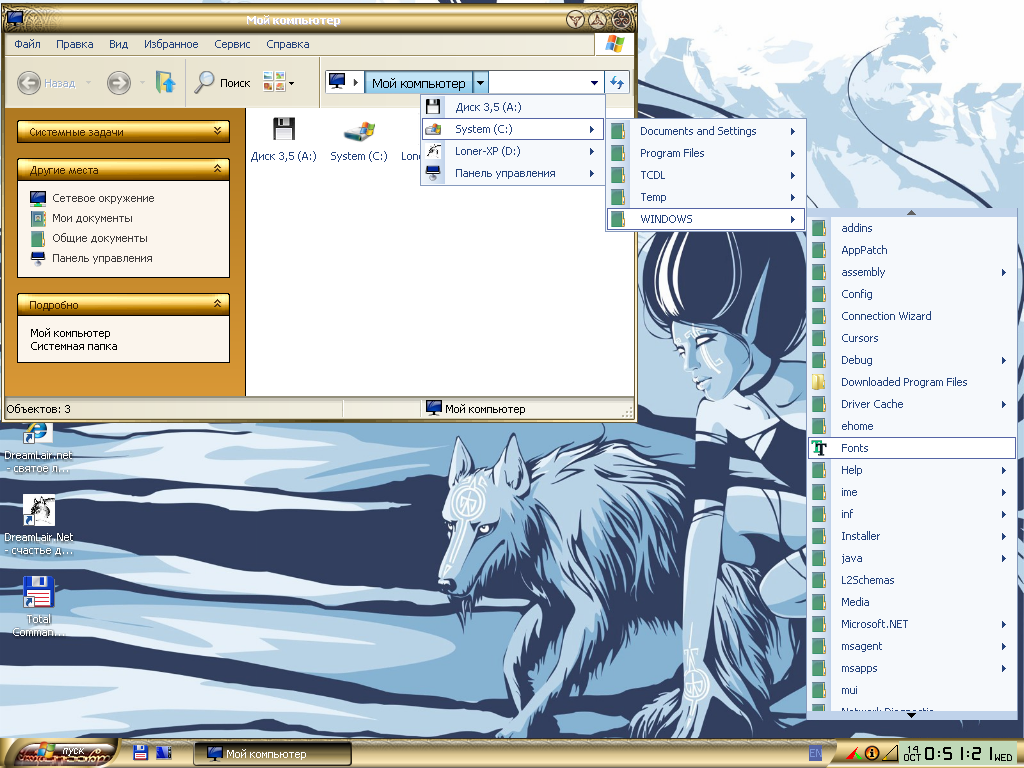This screenshot has width=1024, height=768.
Task: Open the Вид menu
Action: click(x=118, y=44)
